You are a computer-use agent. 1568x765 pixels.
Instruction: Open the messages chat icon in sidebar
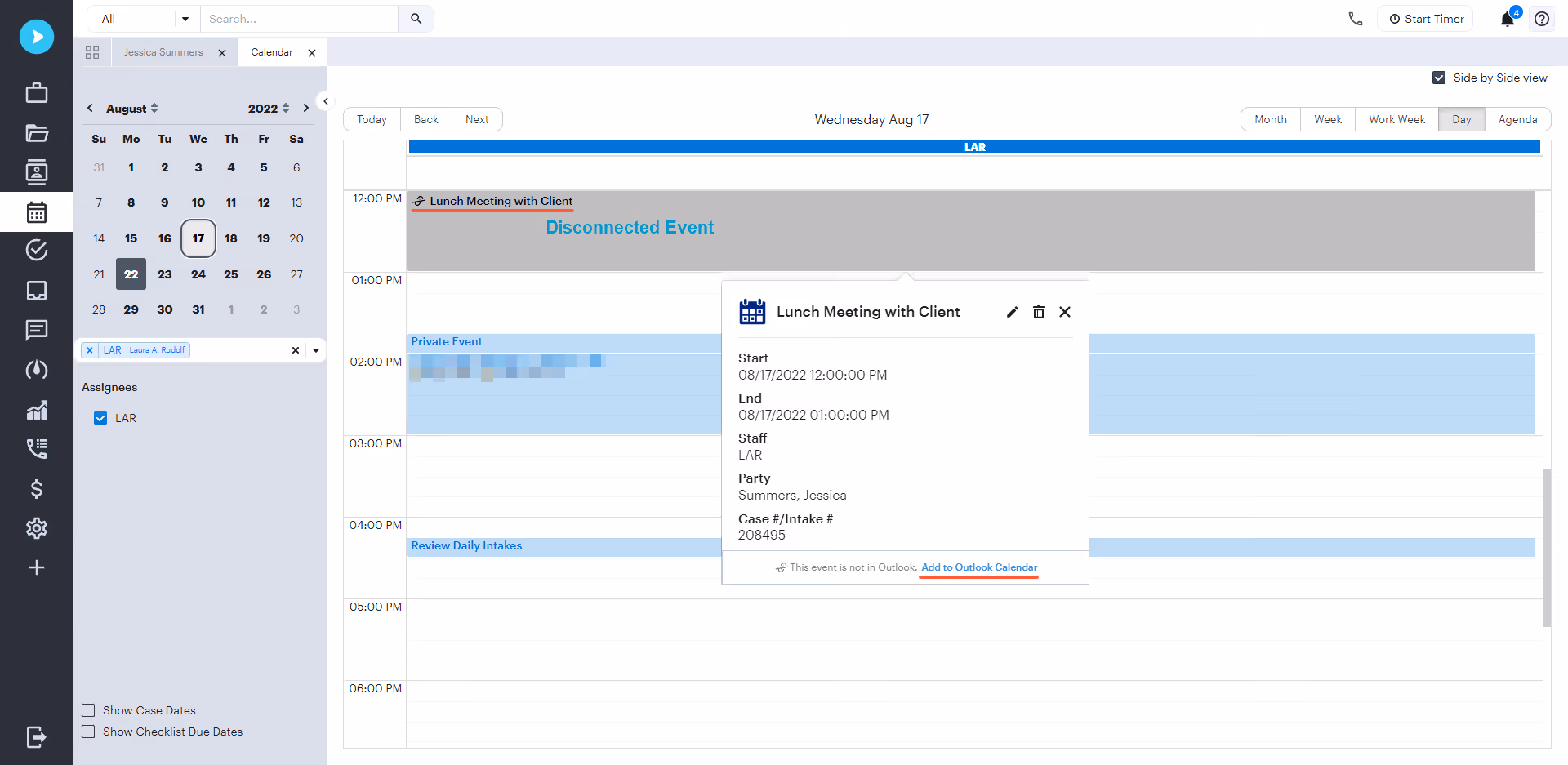tap(37, 330)
